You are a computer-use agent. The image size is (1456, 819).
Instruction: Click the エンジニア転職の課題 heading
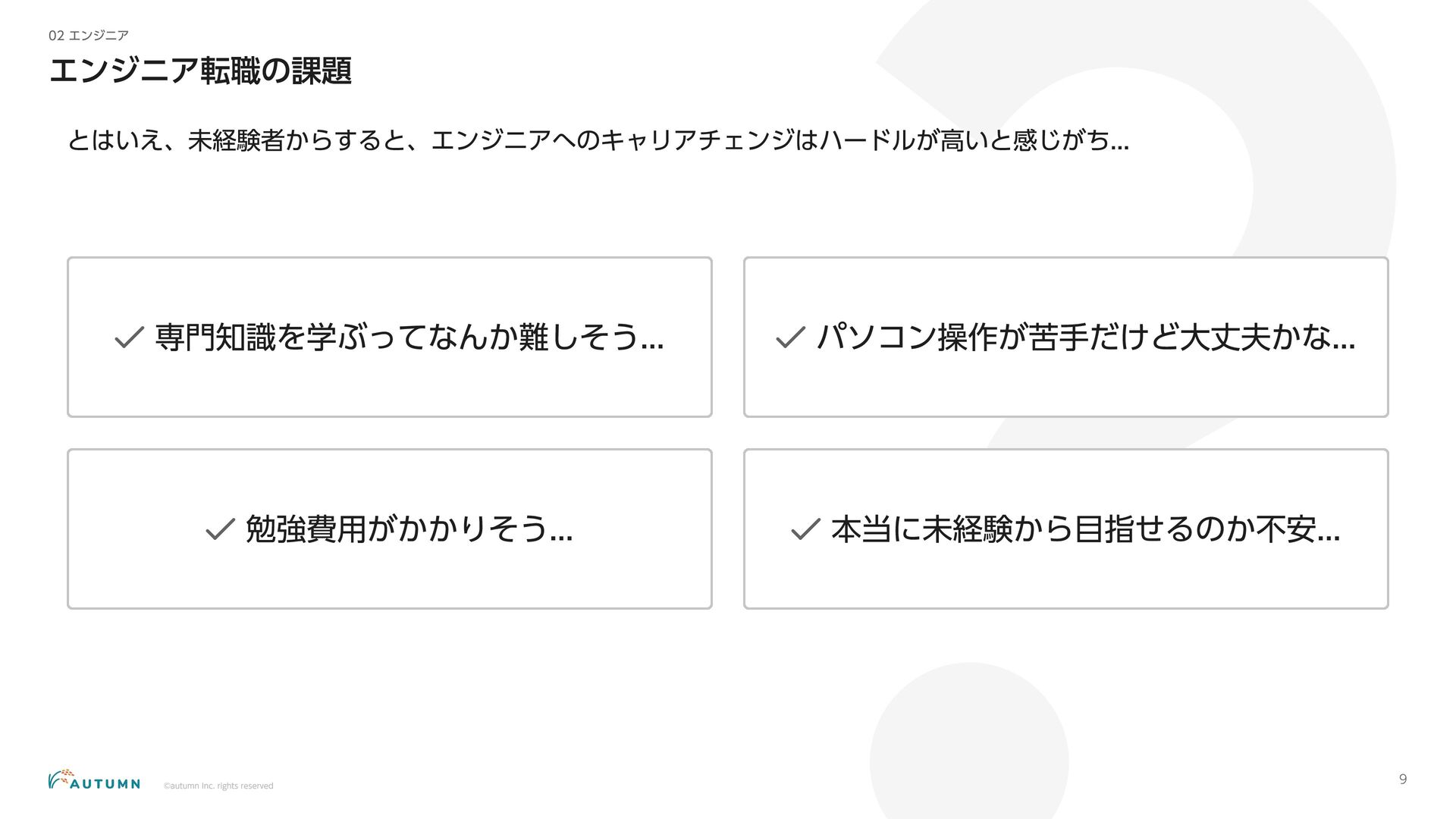click(x=200, y=71)
